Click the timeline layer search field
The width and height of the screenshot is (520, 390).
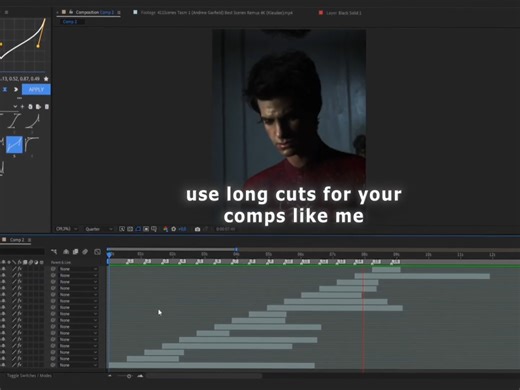pyautogui.click(x=22, y=252)
